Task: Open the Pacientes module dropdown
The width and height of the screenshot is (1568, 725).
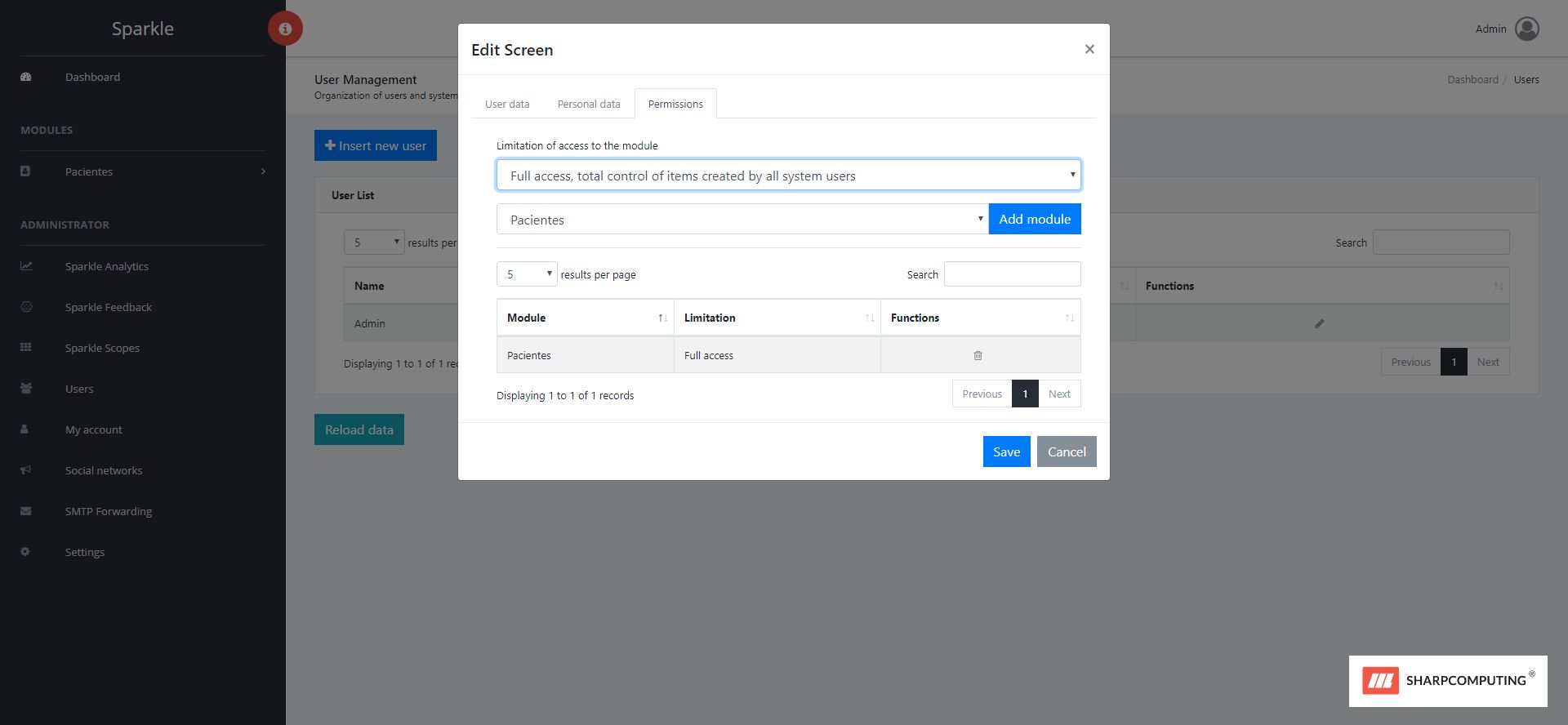Action: pos(742,220)
